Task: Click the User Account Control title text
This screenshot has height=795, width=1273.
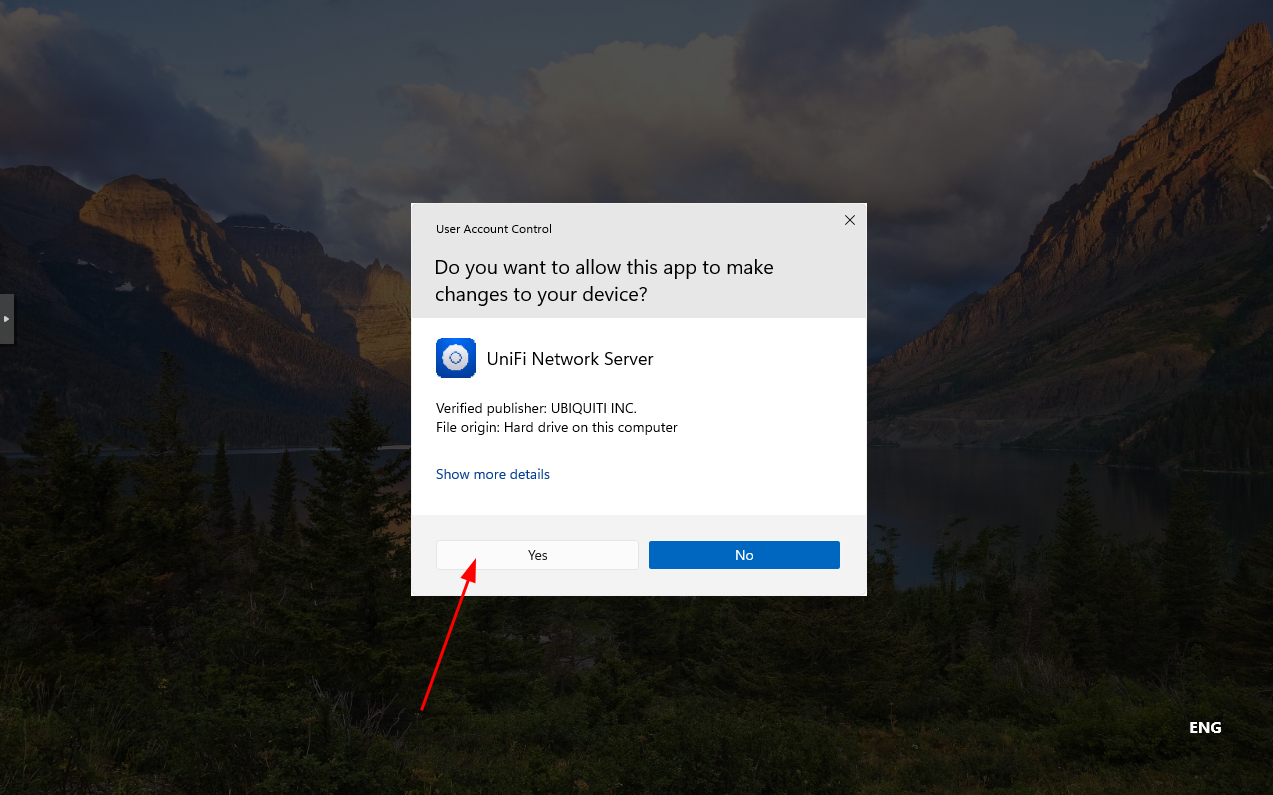Action: (x=493, y=229)
